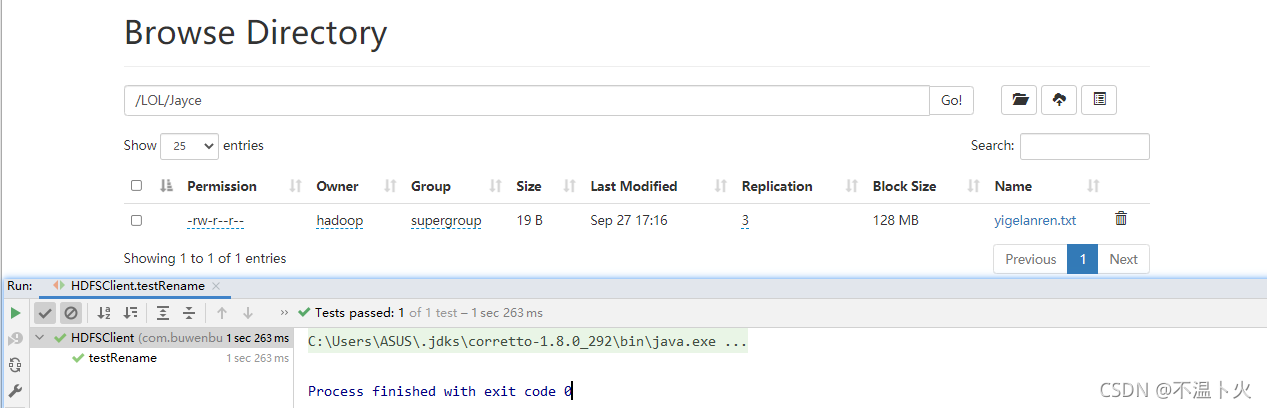Viewport: 1267px width, 408px height.
Task: Collapse all test results icon
Action: pos(189,313)
